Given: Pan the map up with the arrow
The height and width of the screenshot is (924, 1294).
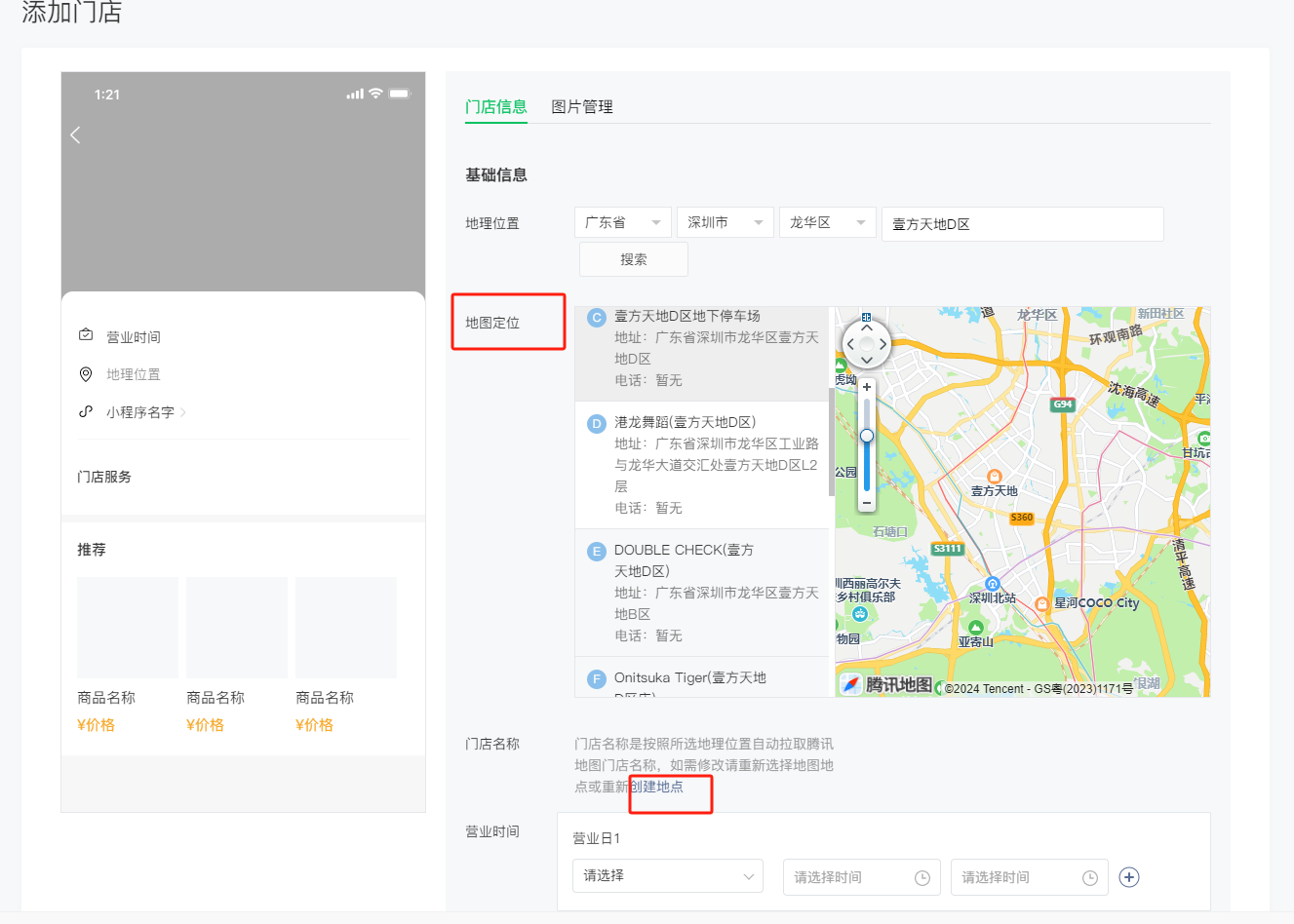Looking at the screenshot, I should coord(867,329).
